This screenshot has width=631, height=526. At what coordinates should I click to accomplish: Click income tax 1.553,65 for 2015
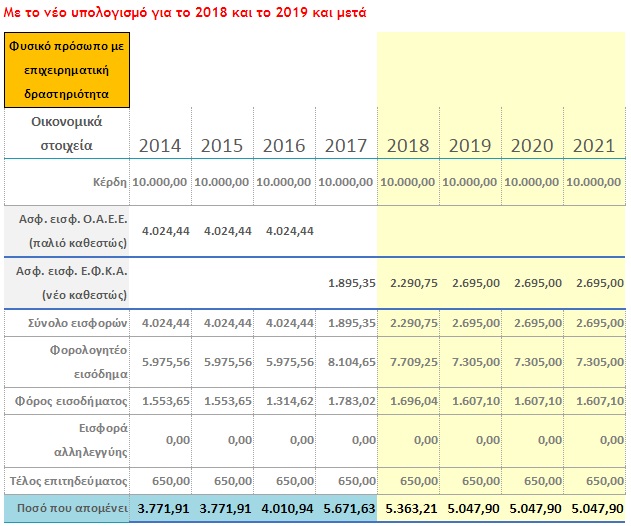point(228,401)
